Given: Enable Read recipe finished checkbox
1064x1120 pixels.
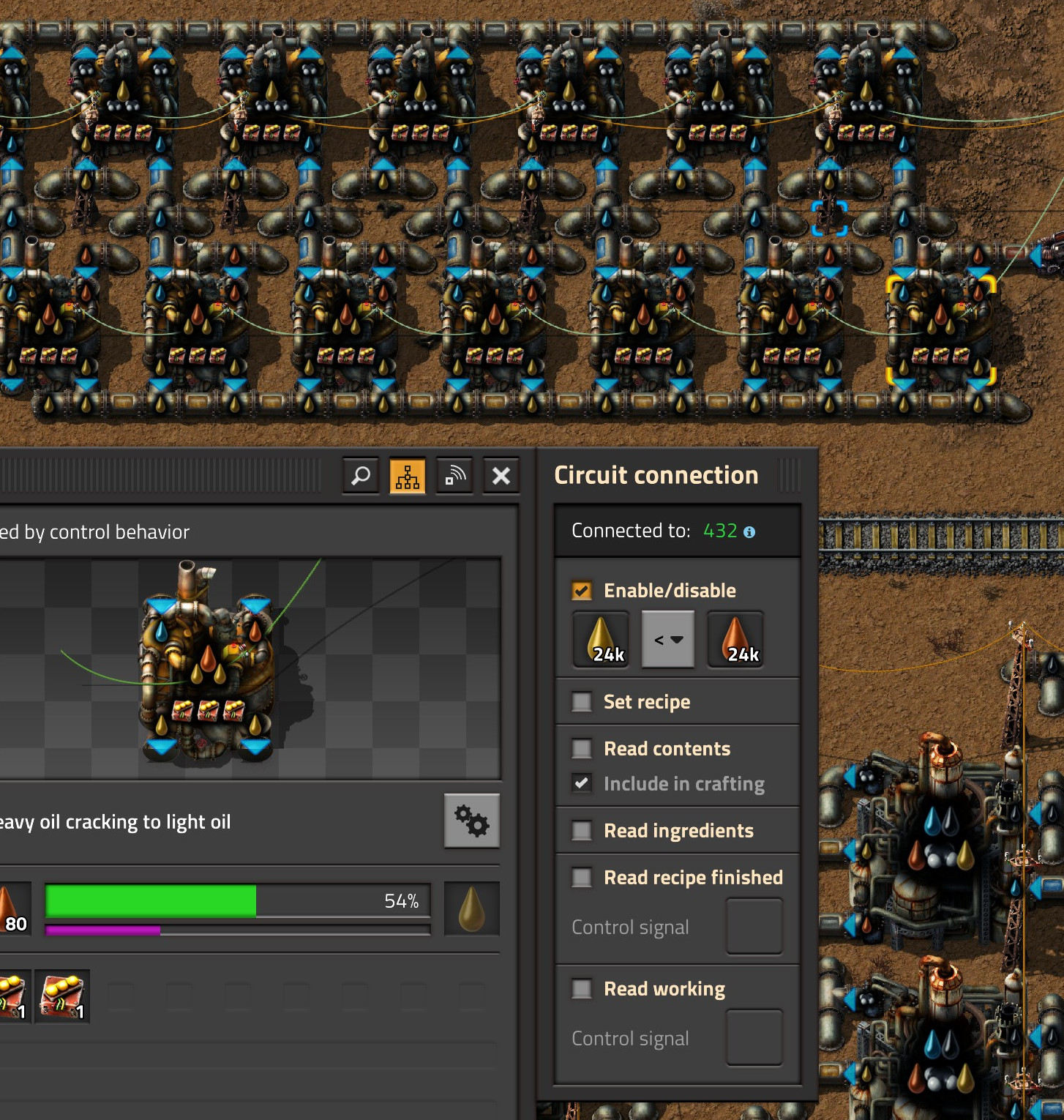Looking at the screenshot, I should coord(582,878).
